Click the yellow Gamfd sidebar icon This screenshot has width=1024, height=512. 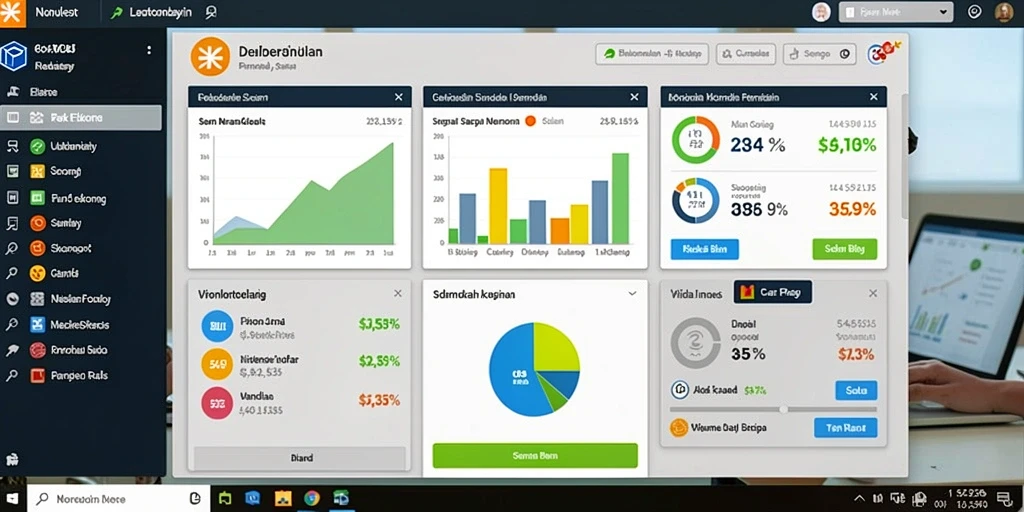38,274
